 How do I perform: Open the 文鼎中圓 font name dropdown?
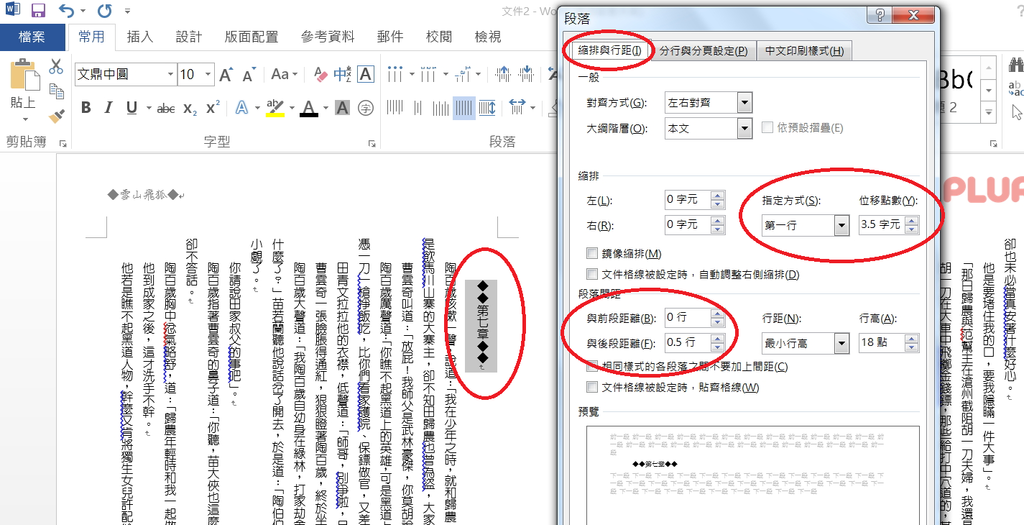(x=170, y=74)
